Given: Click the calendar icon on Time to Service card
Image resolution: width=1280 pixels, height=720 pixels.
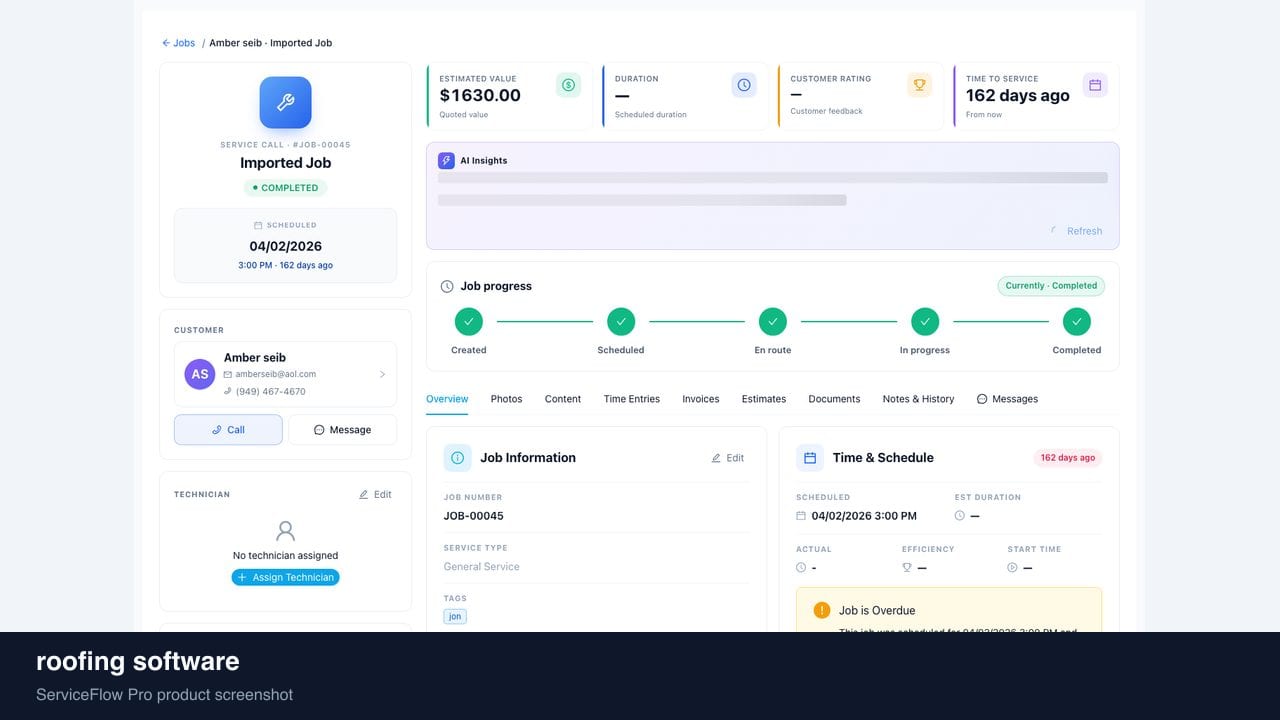Looking at the screenshot, I should point(1095,85).
